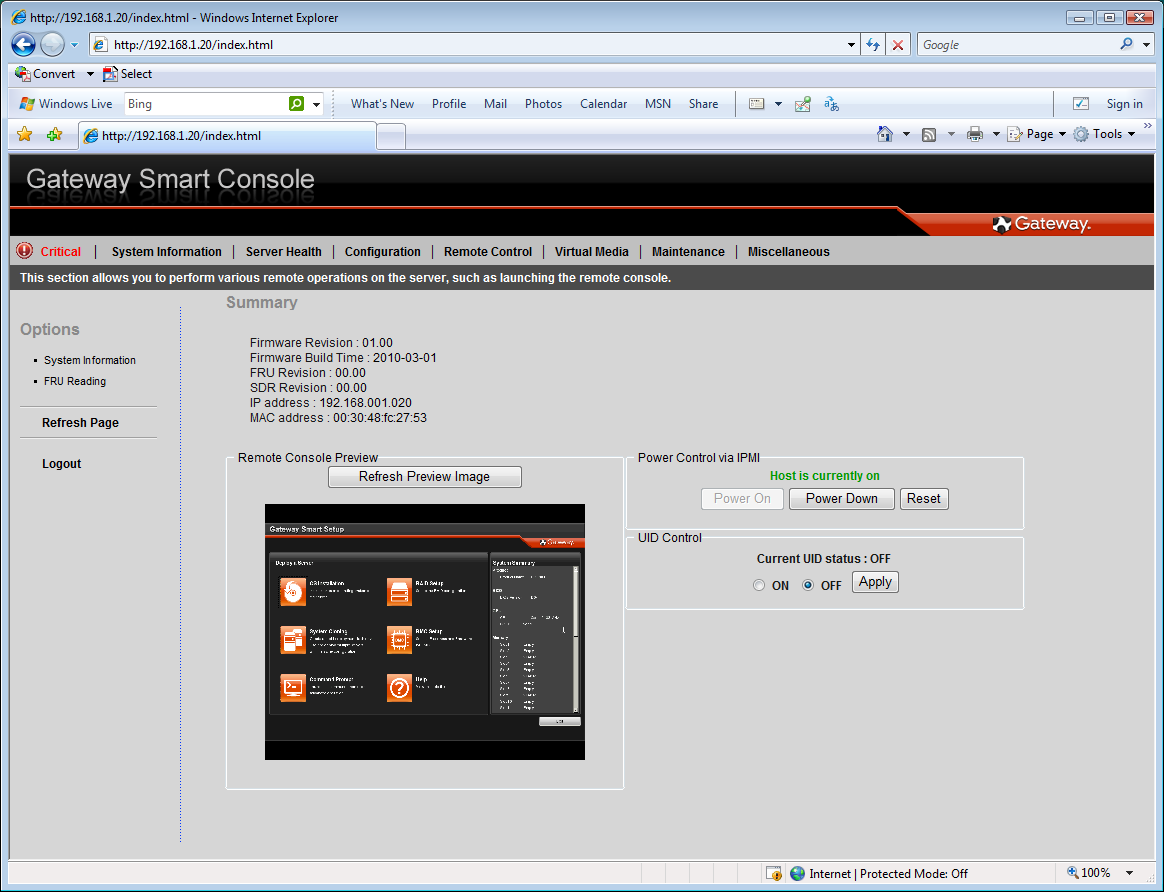Click the FRU Reading option link

75,381
